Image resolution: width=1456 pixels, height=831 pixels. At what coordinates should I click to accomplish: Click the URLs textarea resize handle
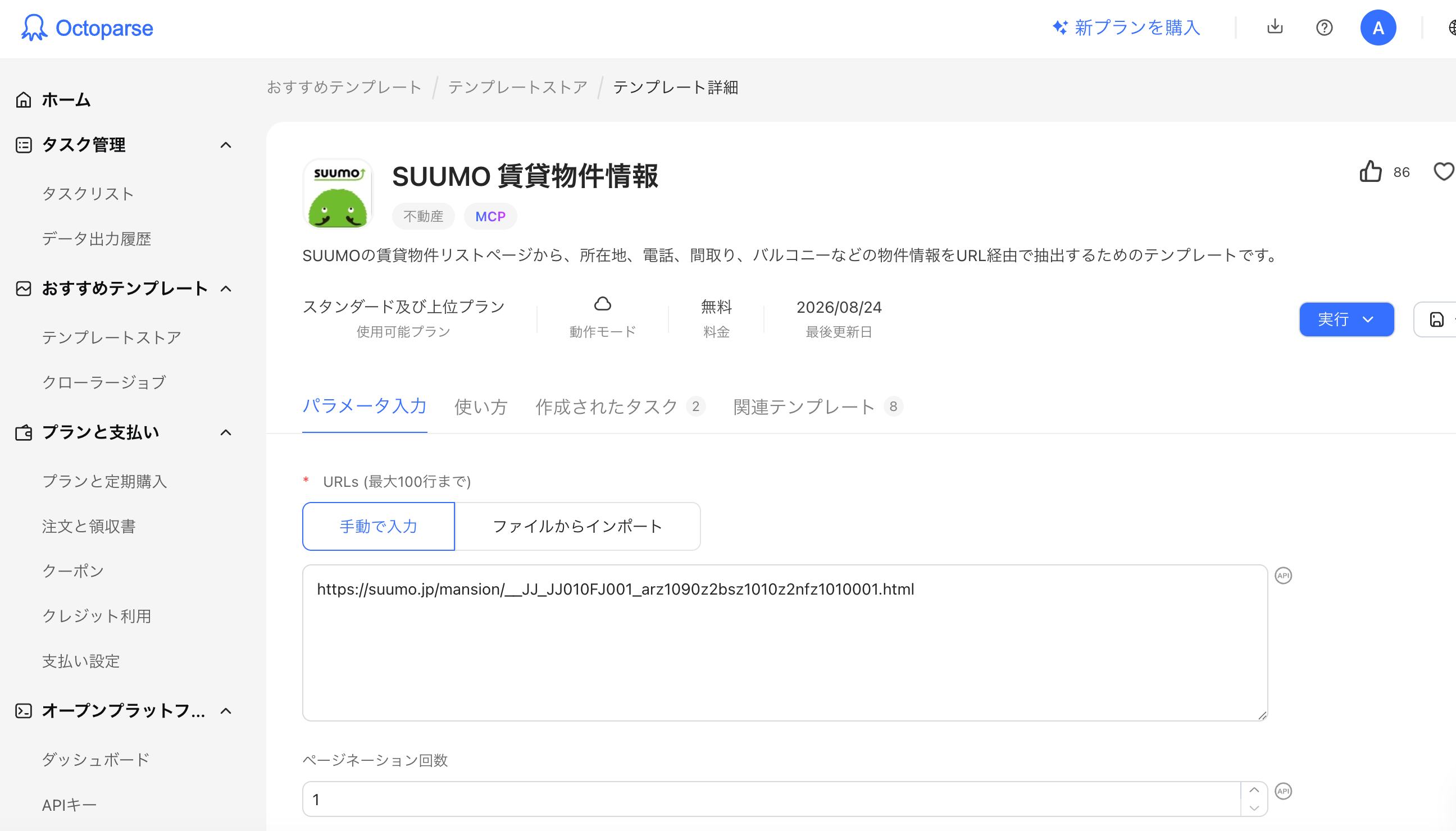pyautogui.click(x=1261, y=715)
